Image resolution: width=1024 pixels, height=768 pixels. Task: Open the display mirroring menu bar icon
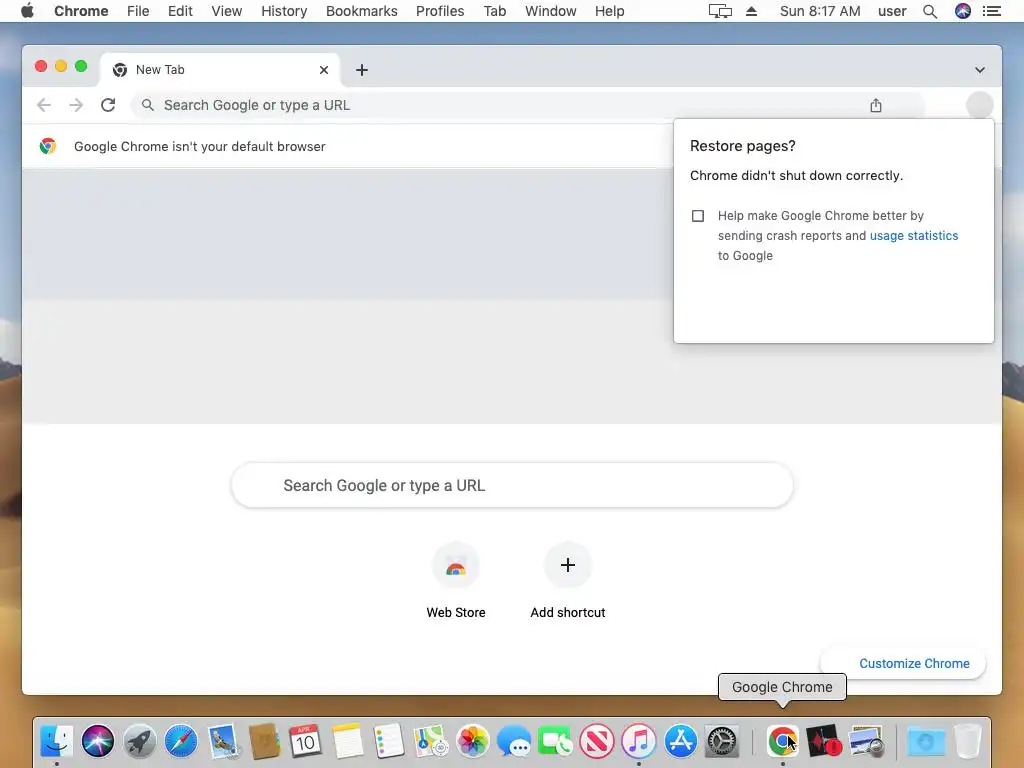point(720,11)
